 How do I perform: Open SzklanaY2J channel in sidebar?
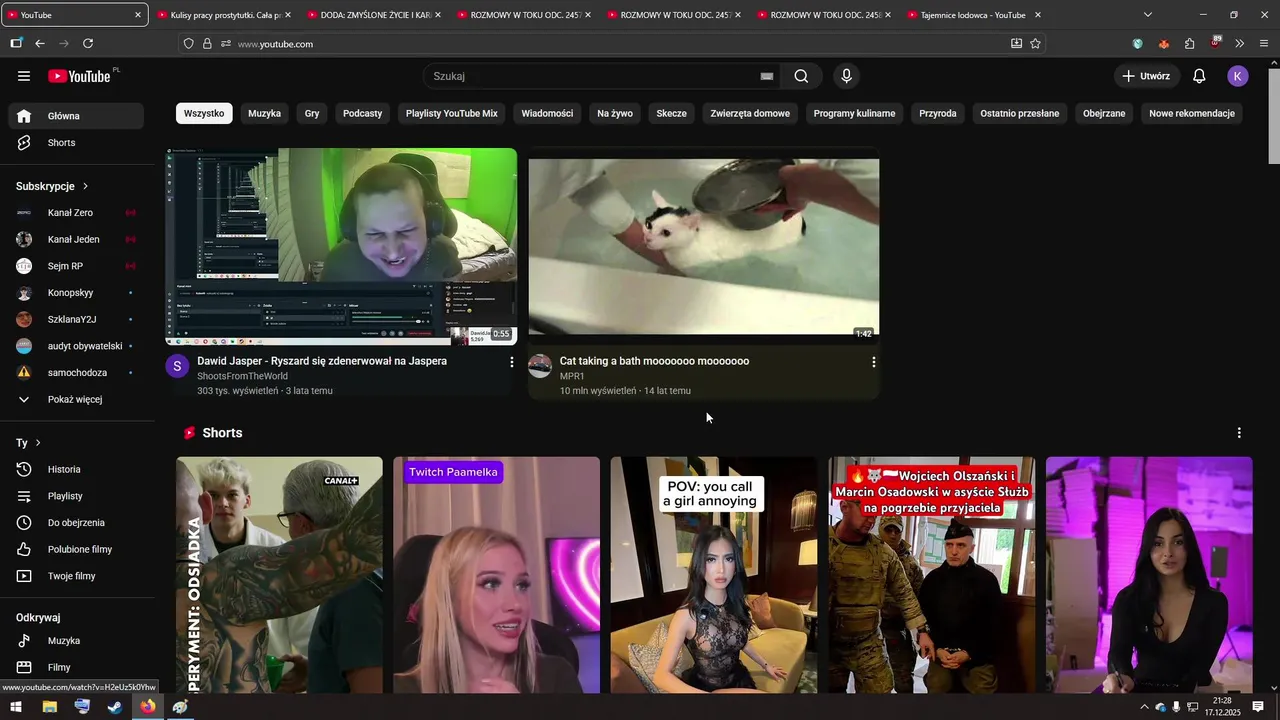76,319
